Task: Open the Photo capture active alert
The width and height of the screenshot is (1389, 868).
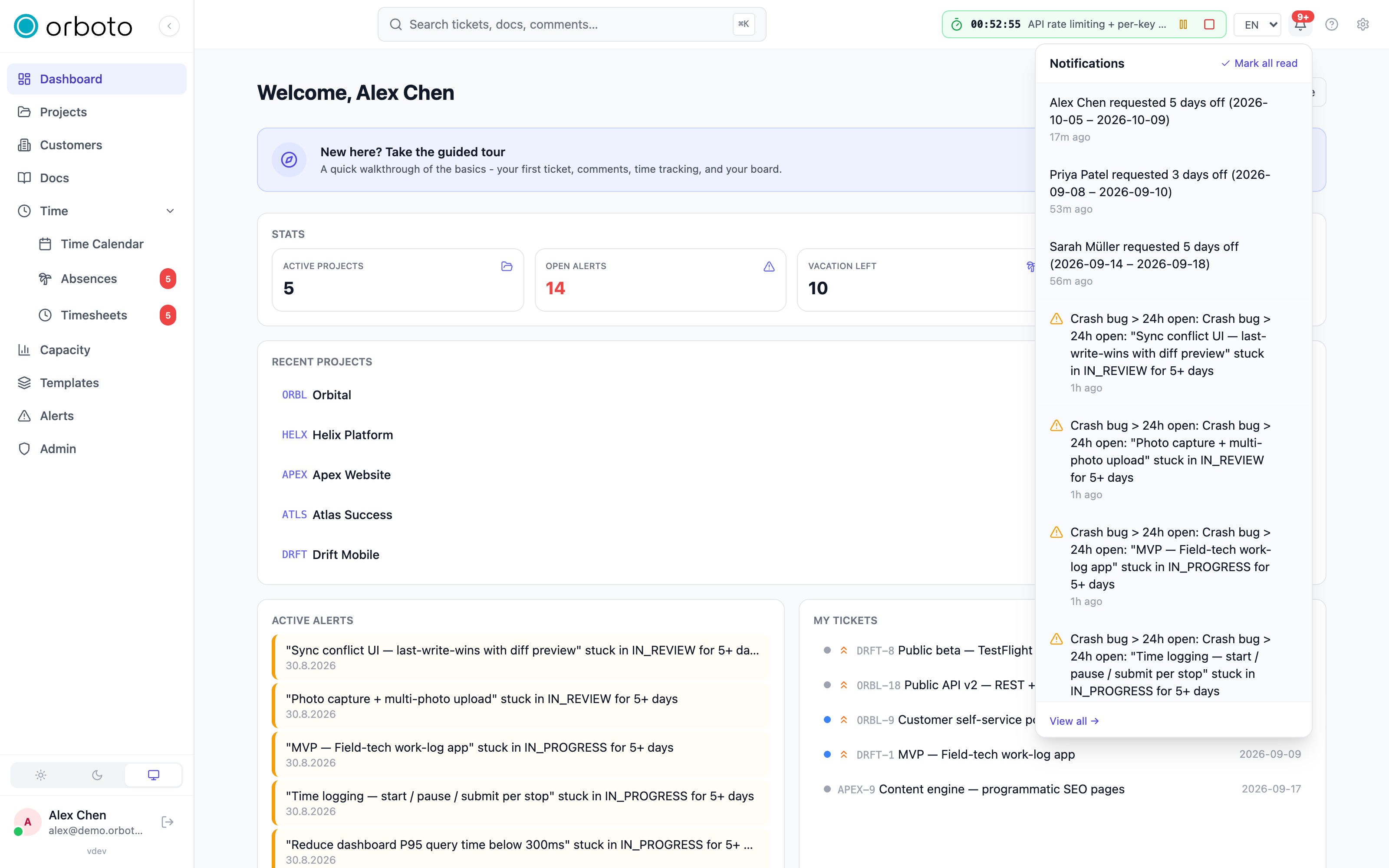Action: [x=521, y=706]
